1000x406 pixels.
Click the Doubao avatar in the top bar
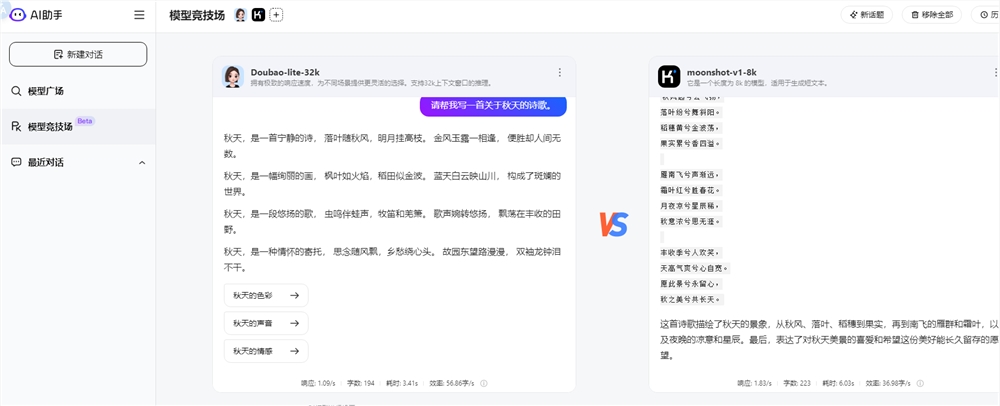(240, 15)
